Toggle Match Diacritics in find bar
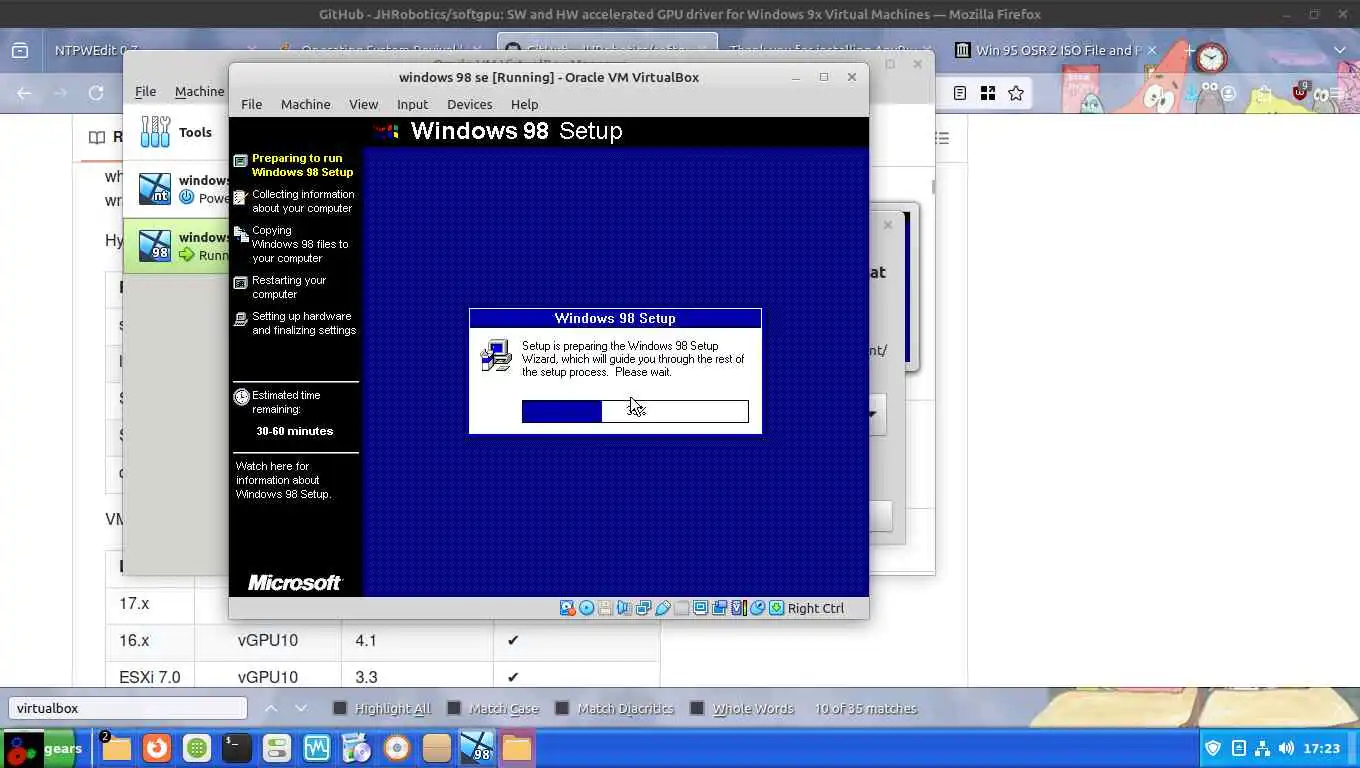 coord(614,708)
